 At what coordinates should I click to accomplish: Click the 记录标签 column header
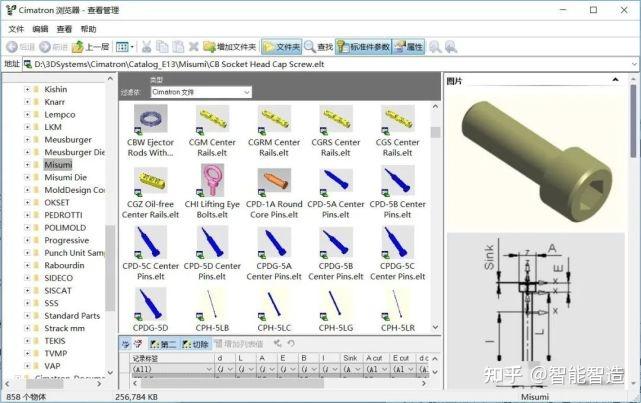point(172,358)
